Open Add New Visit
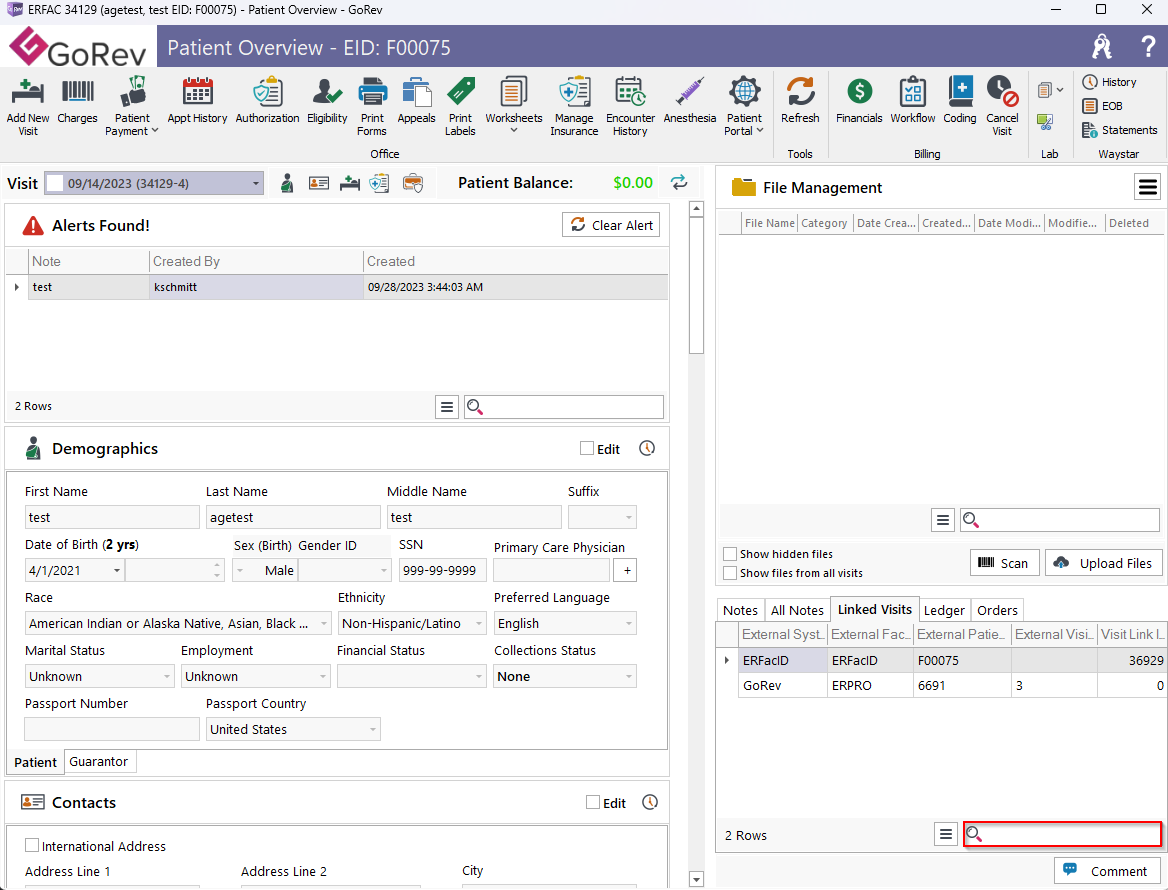The image size is (1168, 890). (28, 106)
